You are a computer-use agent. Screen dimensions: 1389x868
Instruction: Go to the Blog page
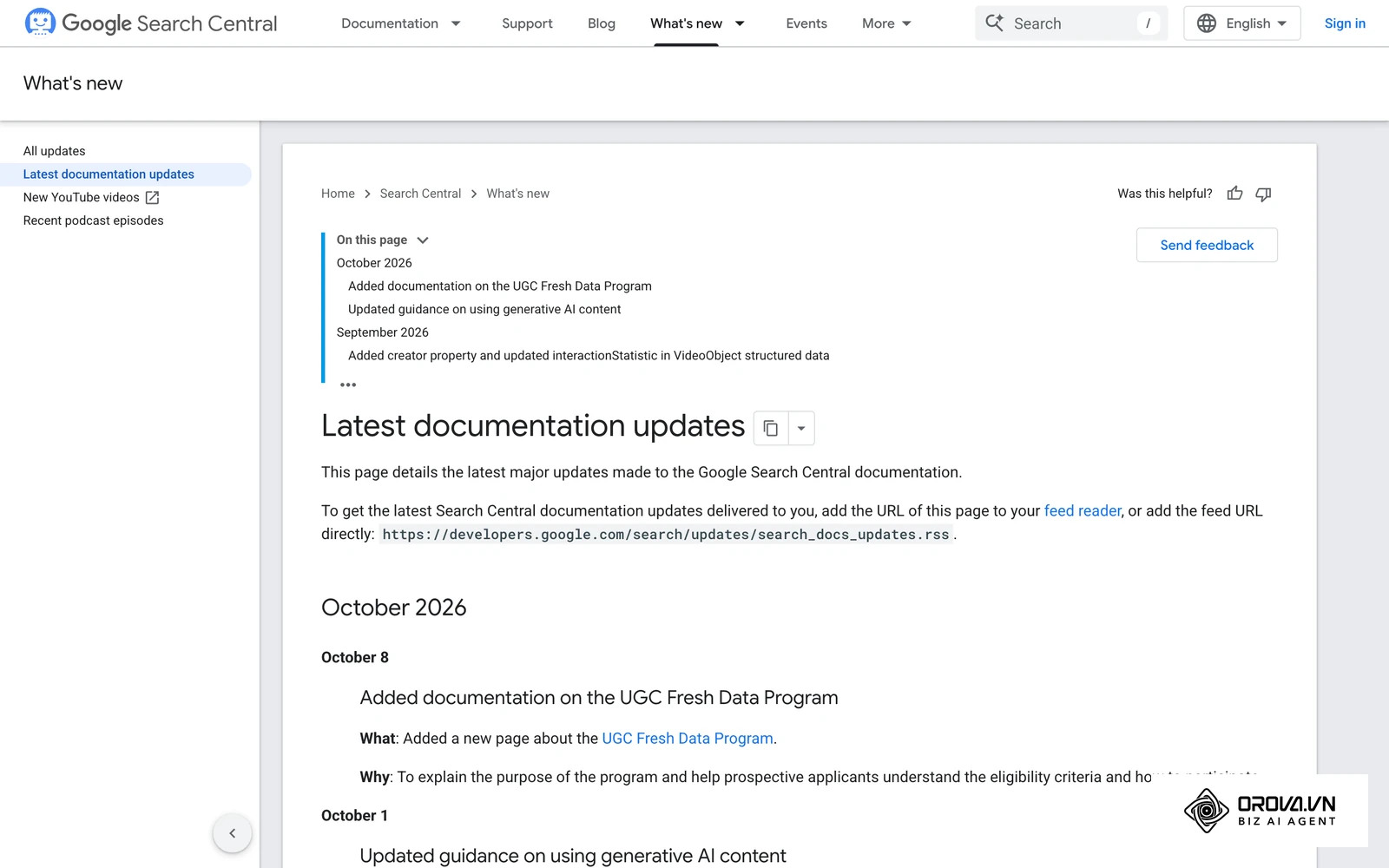pyautogui.click(x=601, y=23)
